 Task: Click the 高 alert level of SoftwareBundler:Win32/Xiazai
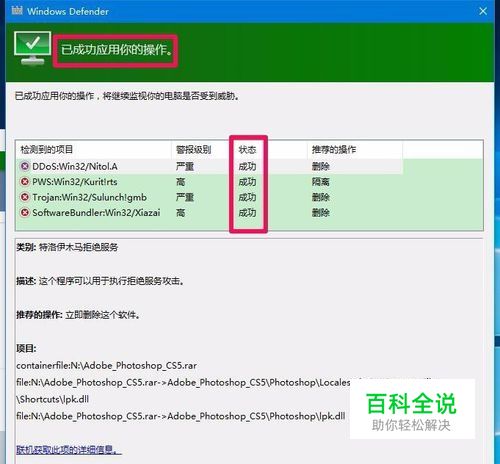(x=180, y=212)
